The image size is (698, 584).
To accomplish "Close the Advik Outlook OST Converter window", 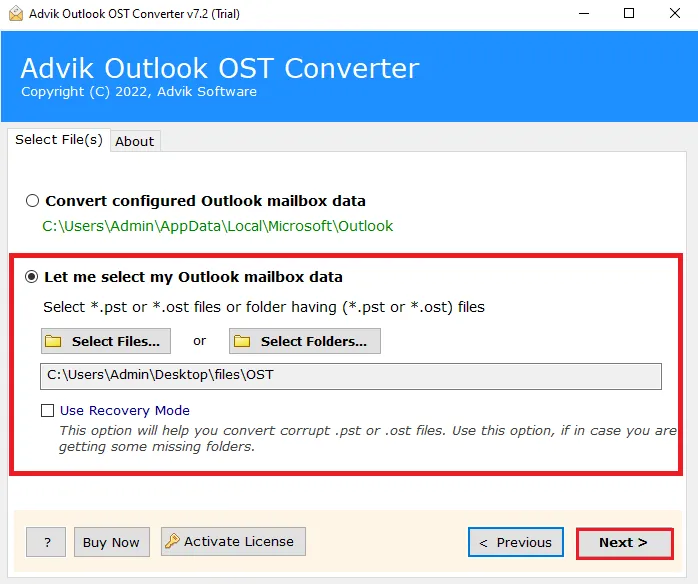I will 675,14.
